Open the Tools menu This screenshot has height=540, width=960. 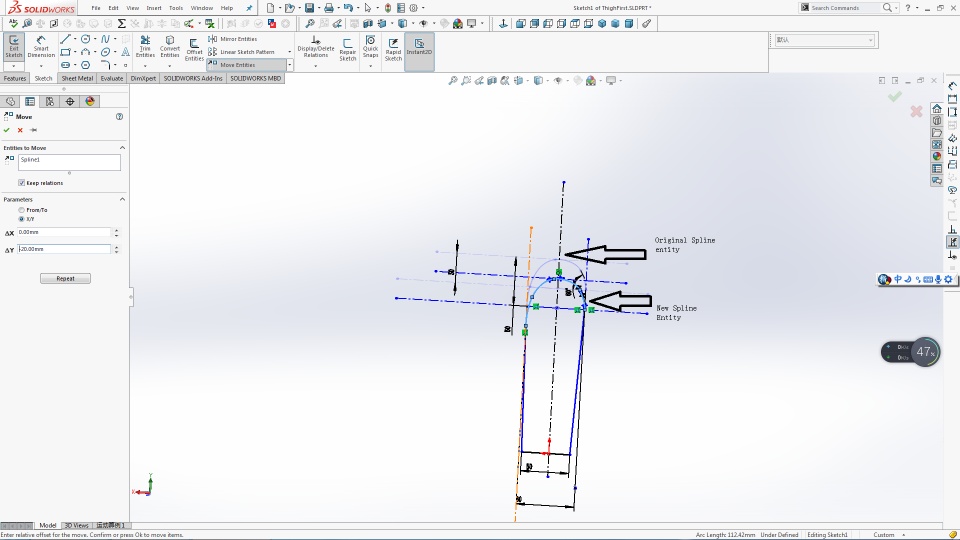(x=176, y=8)
